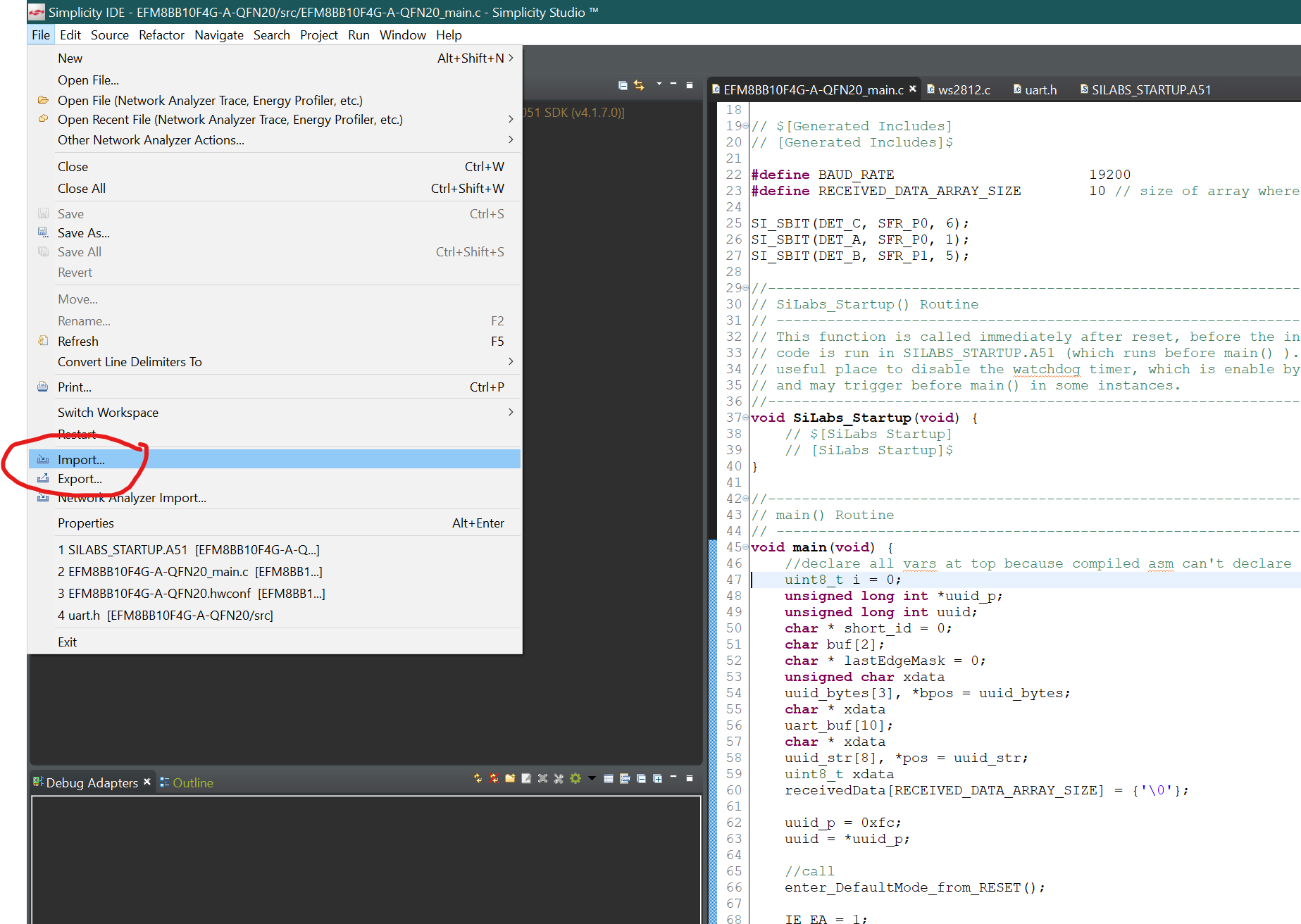The height and width of the screenshot is (924, 1301).
Task: Click the gray X delete adapter icon
Action: (542, 778)
